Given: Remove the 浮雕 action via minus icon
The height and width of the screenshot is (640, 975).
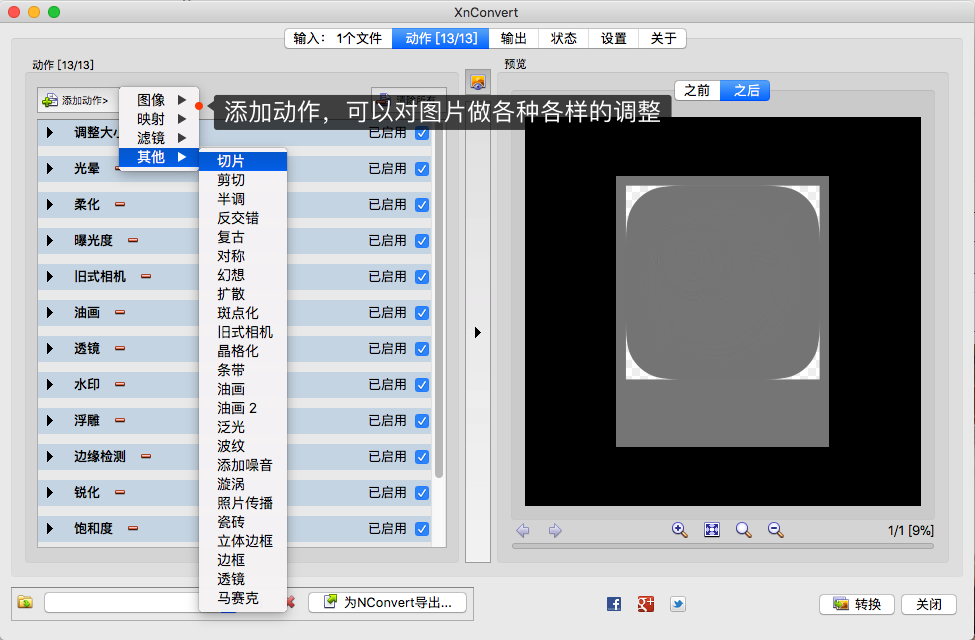Looking at the screenshot, I should (x=120, y=420).
